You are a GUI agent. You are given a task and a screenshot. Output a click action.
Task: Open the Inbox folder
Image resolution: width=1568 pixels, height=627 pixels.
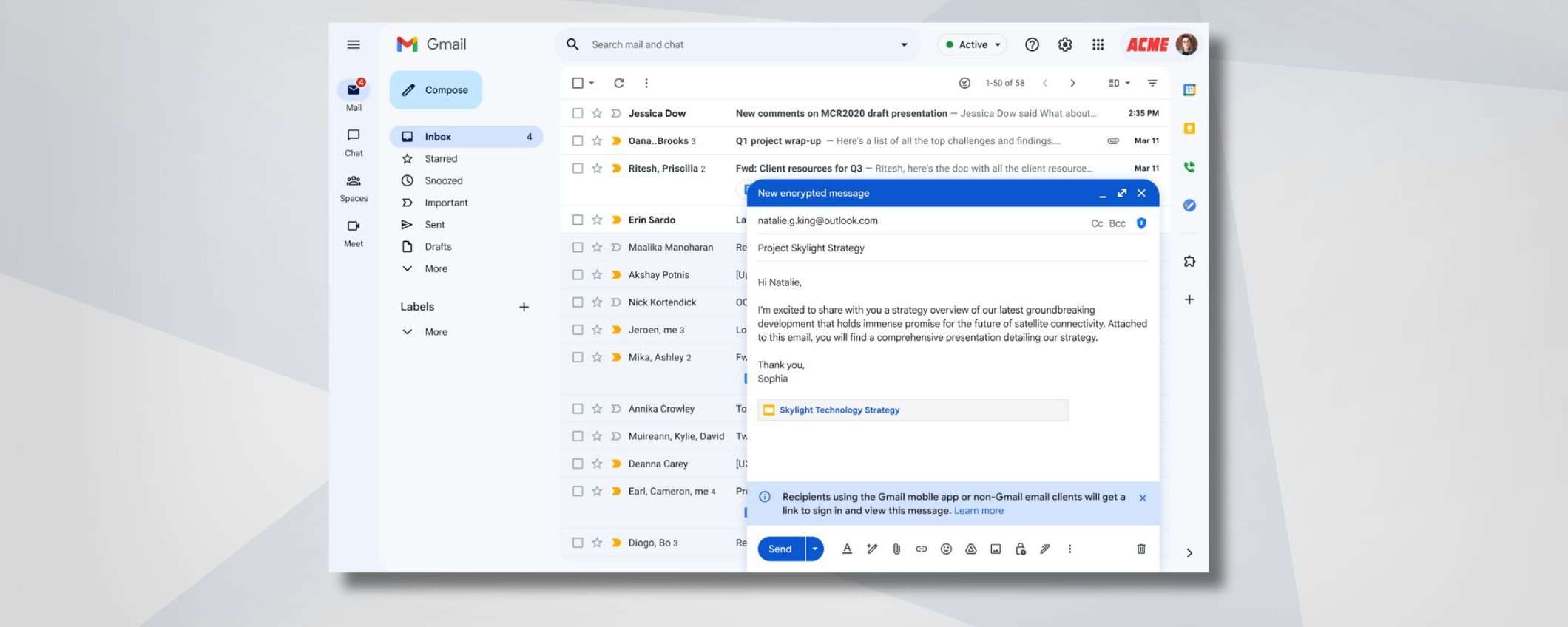(x=466, y=136)
